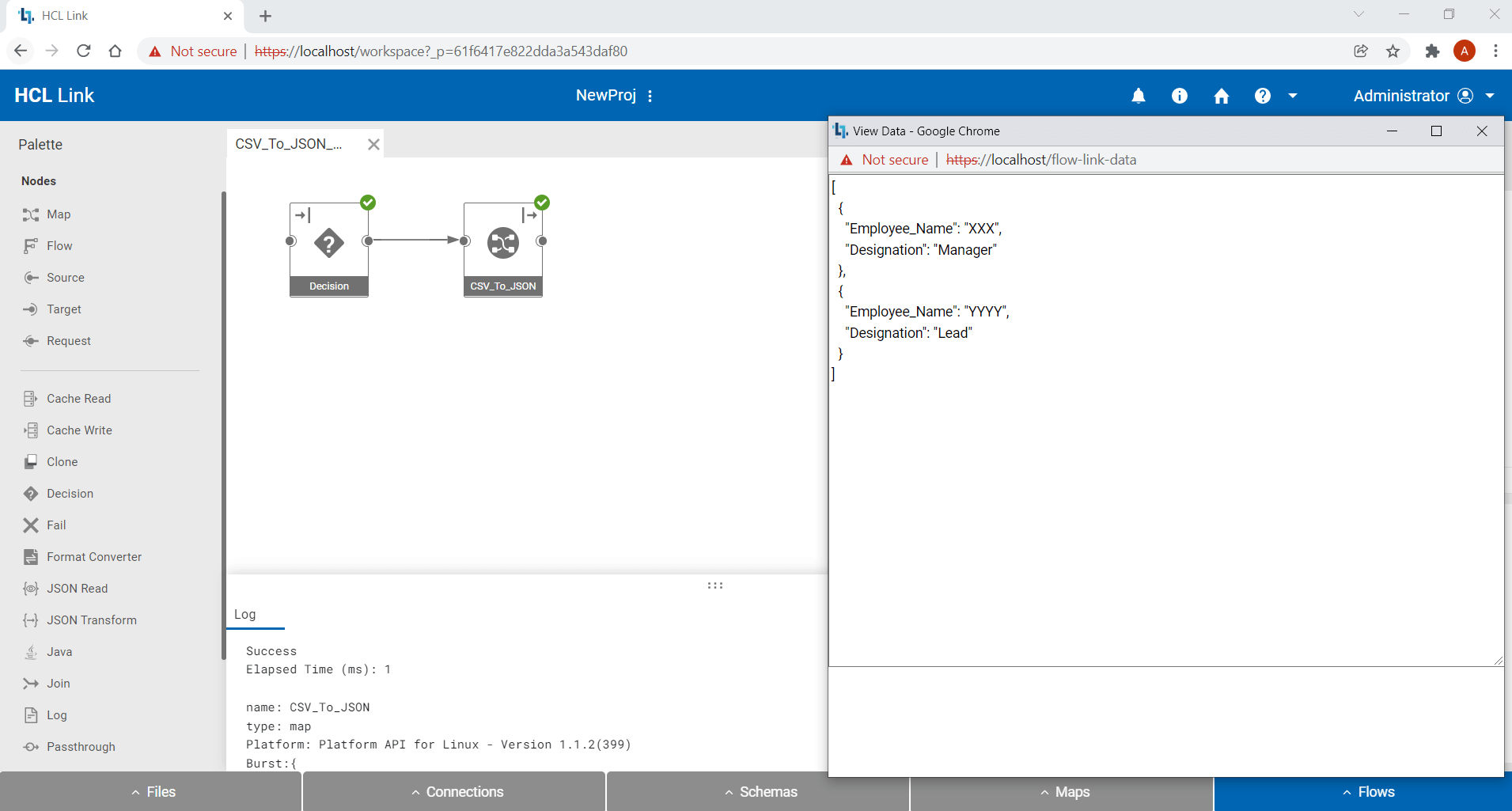
Task: Pick the JSON Transform node
Action: pyautogui.click(x=92, y=620)
